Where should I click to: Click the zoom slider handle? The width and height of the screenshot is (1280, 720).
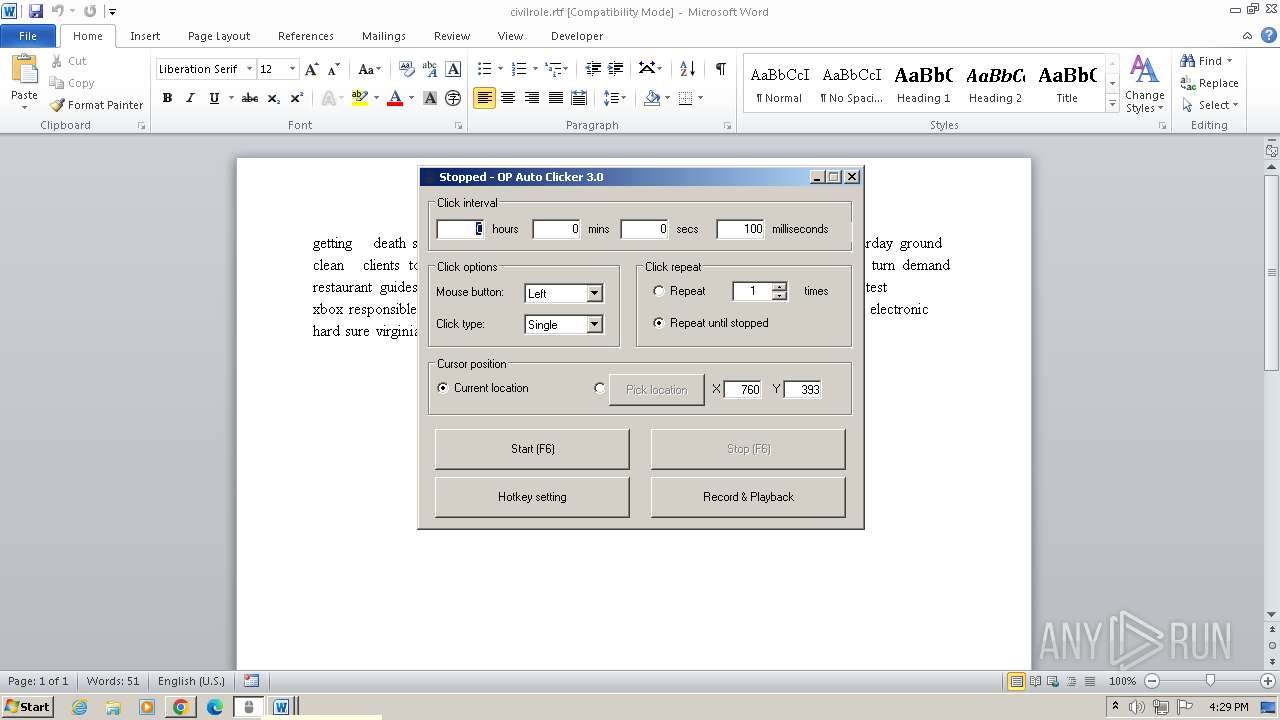pos(1210,681)
